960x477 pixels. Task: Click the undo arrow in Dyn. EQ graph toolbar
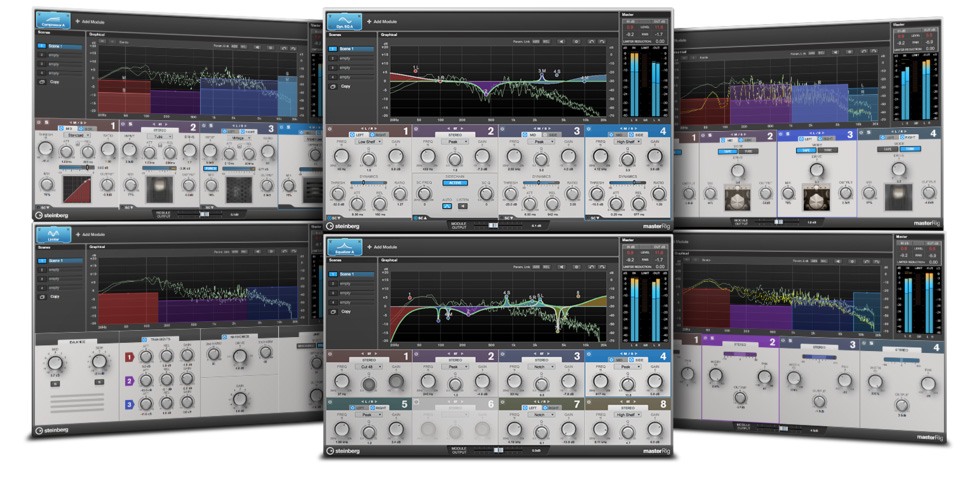[591, 42]
